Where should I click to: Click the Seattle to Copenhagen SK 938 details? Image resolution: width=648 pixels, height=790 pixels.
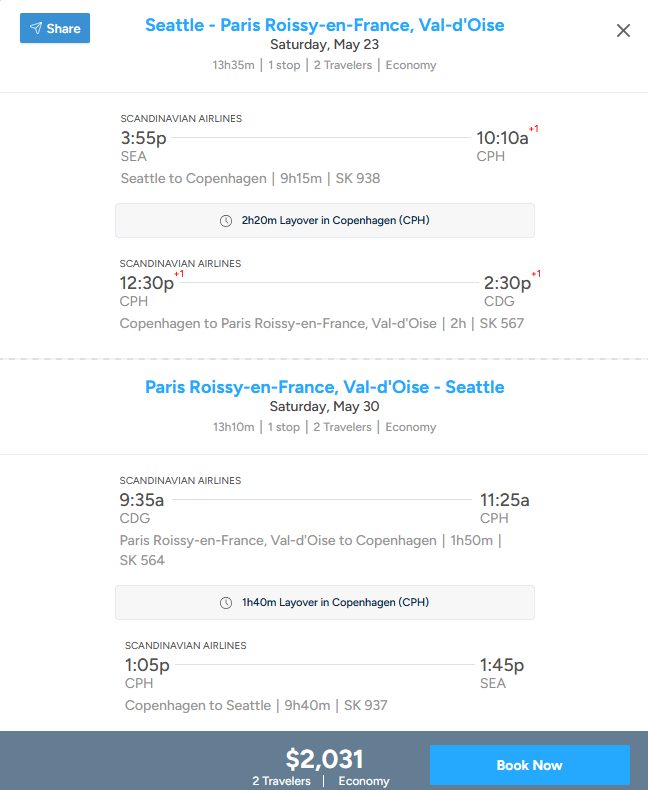click(250, 179)
